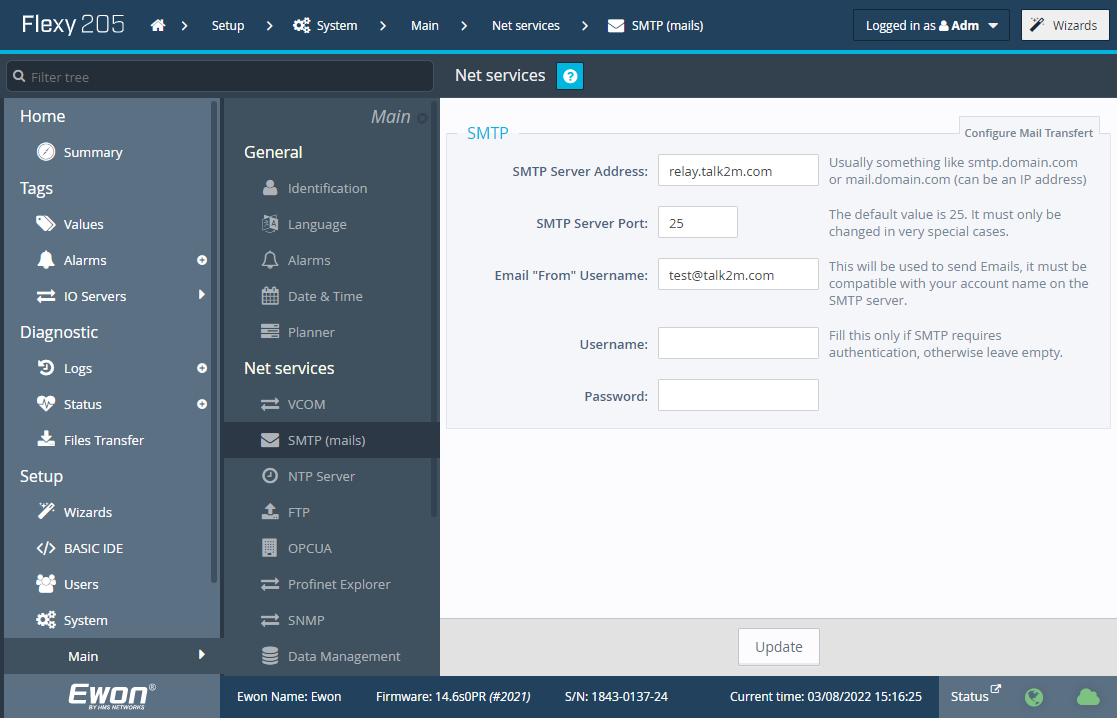Viewport: 1117px width, 718px height.
Task: Expand the IO Servers submenu arrow
Action: [x=202, y=294]
